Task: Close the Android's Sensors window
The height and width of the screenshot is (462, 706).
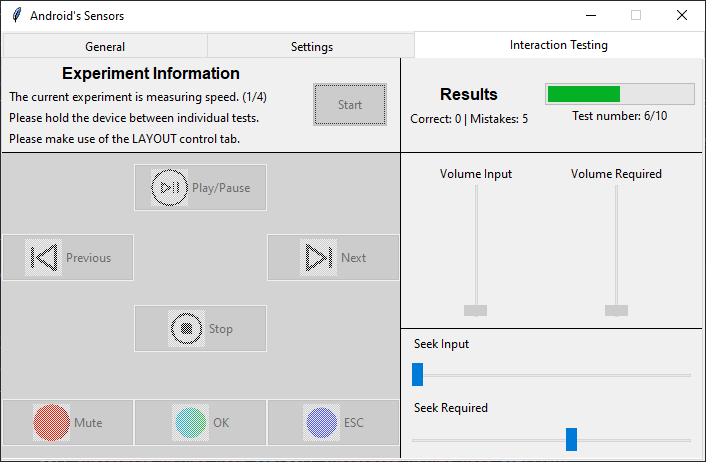Action: pos(682,16)
